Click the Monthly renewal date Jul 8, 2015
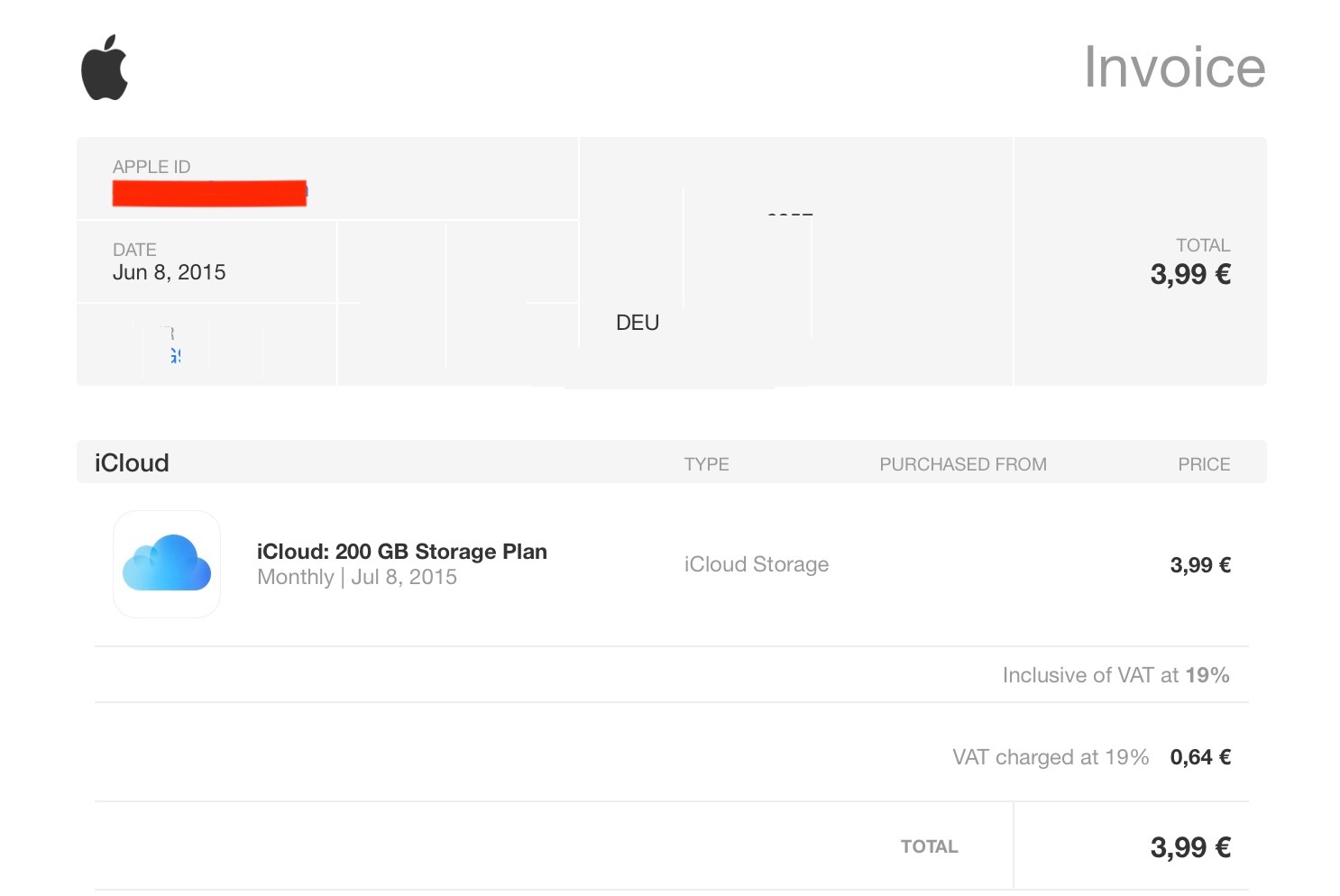Image resolution: width=1340 pixels, height=896 pixels. [x=357, y=577]
